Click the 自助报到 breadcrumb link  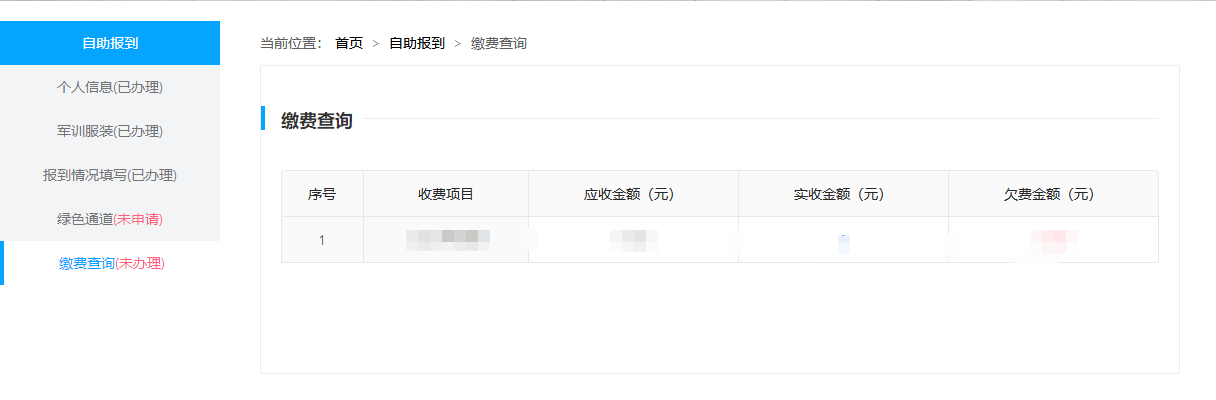click(x=417, y=43)
